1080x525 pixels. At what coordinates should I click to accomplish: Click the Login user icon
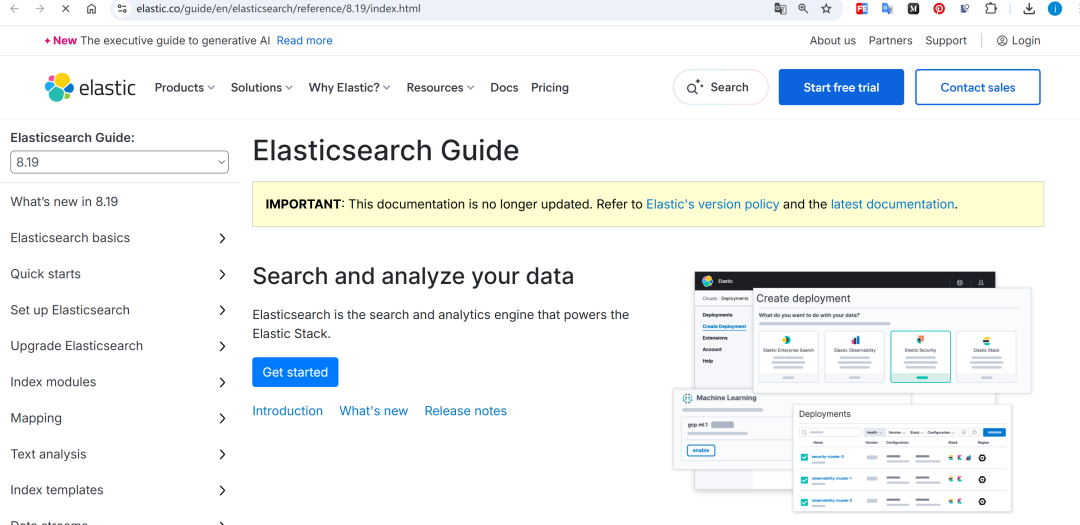coord(1001,41)
